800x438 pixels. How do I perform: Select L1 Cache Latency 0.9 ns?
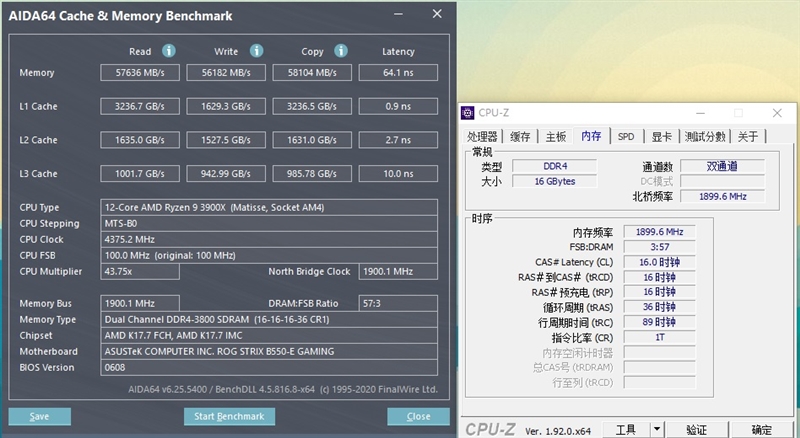click(x=398, y=106)
